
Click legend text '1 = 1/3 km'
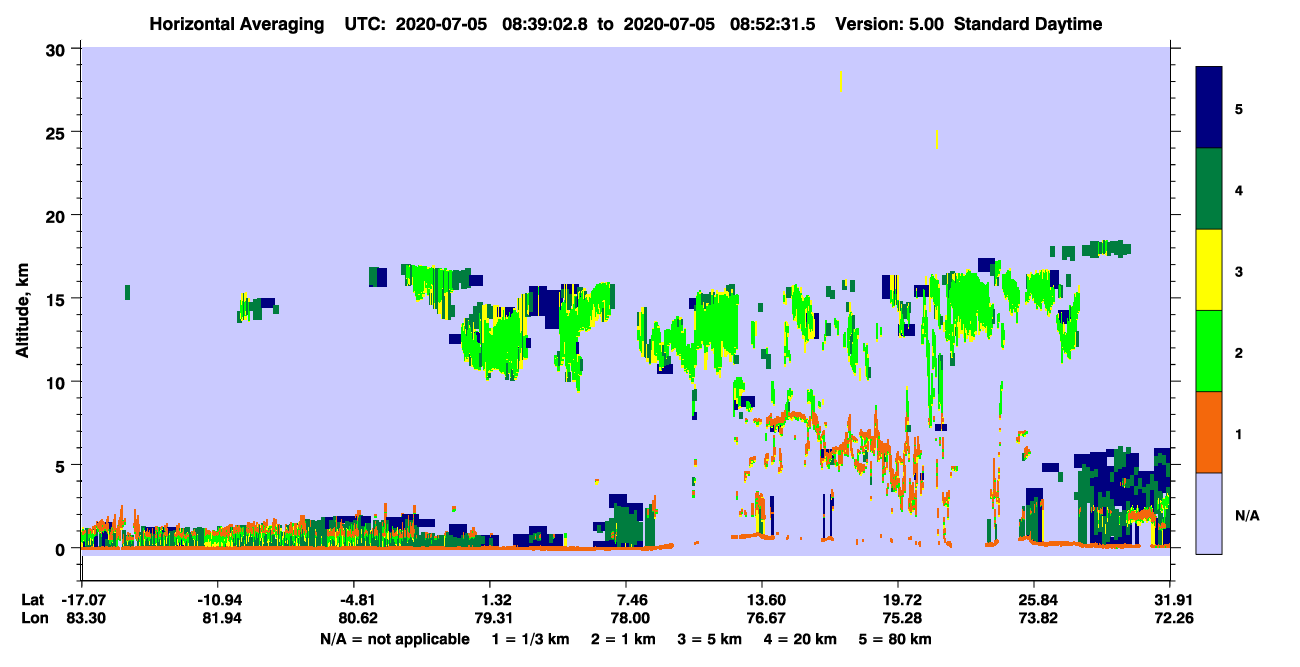[529, 639]
